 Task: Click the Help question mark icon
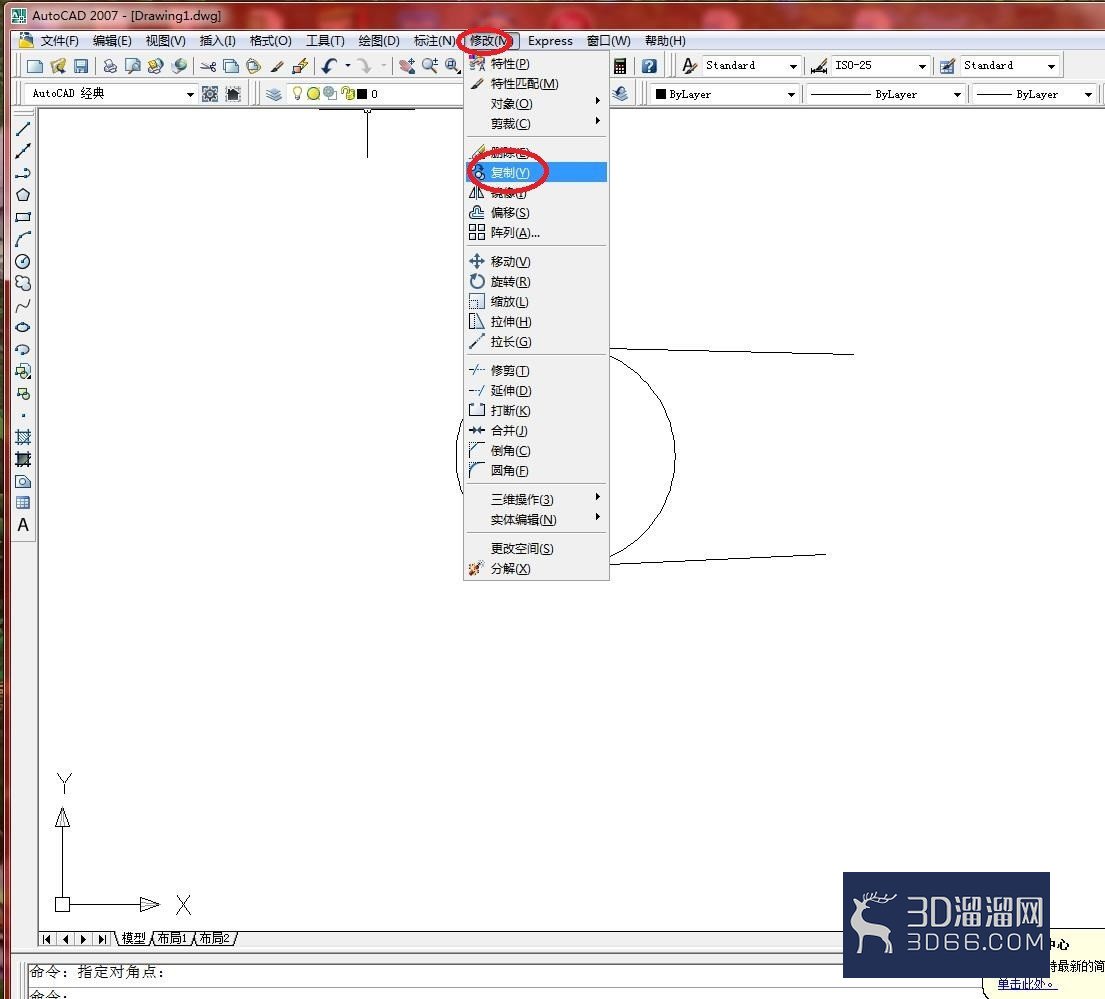649,66
